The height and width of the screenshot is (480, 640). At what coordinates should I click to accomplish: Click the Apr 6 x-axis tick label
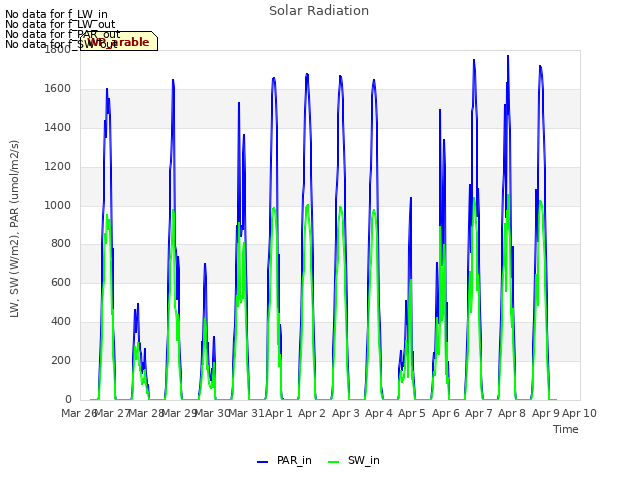coord(446,413)
